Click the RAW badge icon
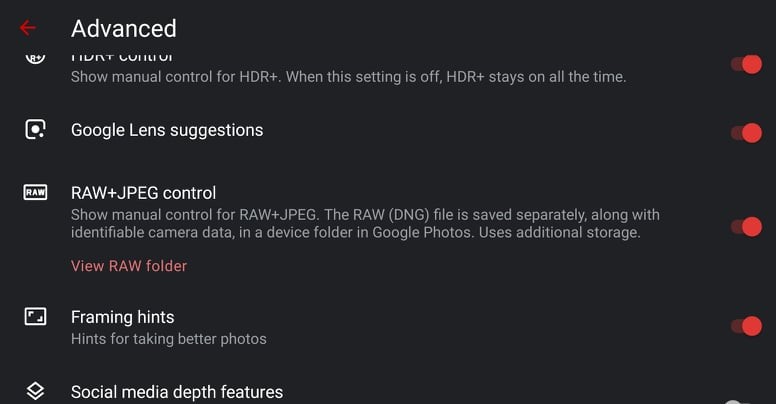Viewport: 776px width, 404px height. pyautogui.click(x=35, y=192)
